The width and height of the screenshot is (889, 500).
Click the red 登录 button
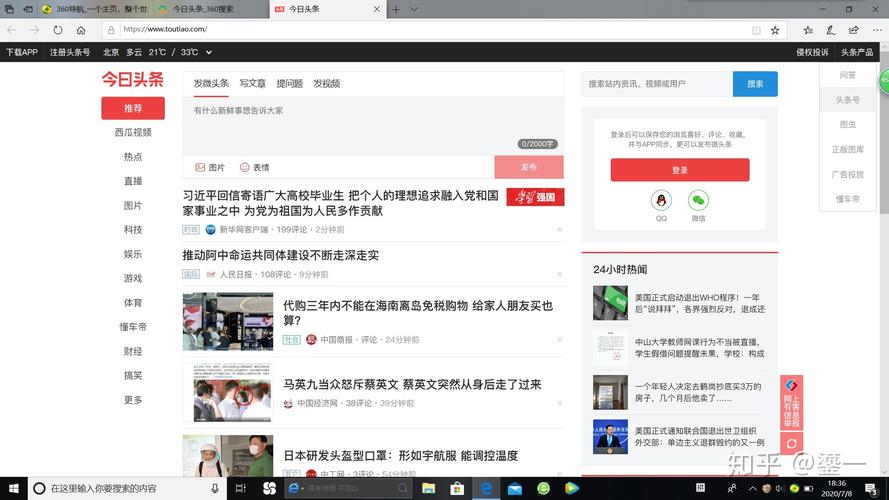point(680,170)
